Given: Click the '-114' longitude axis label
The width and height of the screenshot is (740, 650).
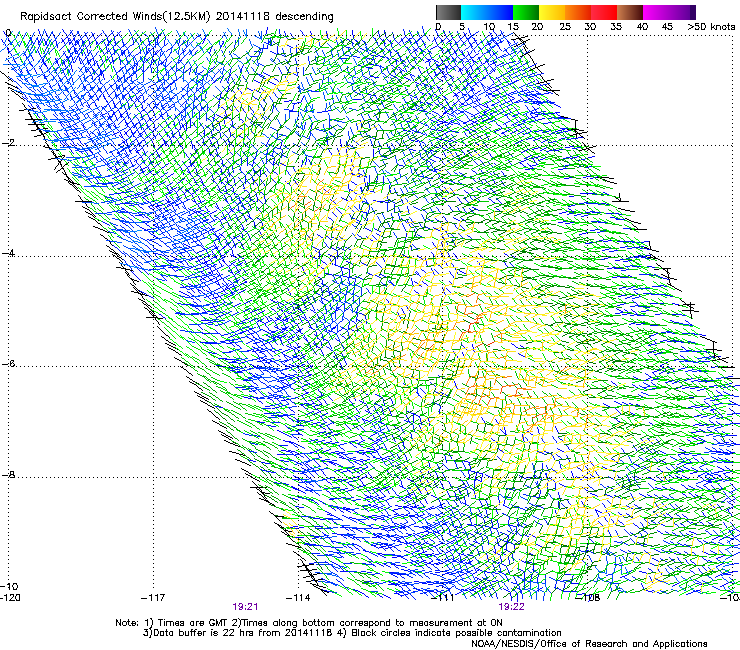Looking at the screenshot, I should [298, 598].
